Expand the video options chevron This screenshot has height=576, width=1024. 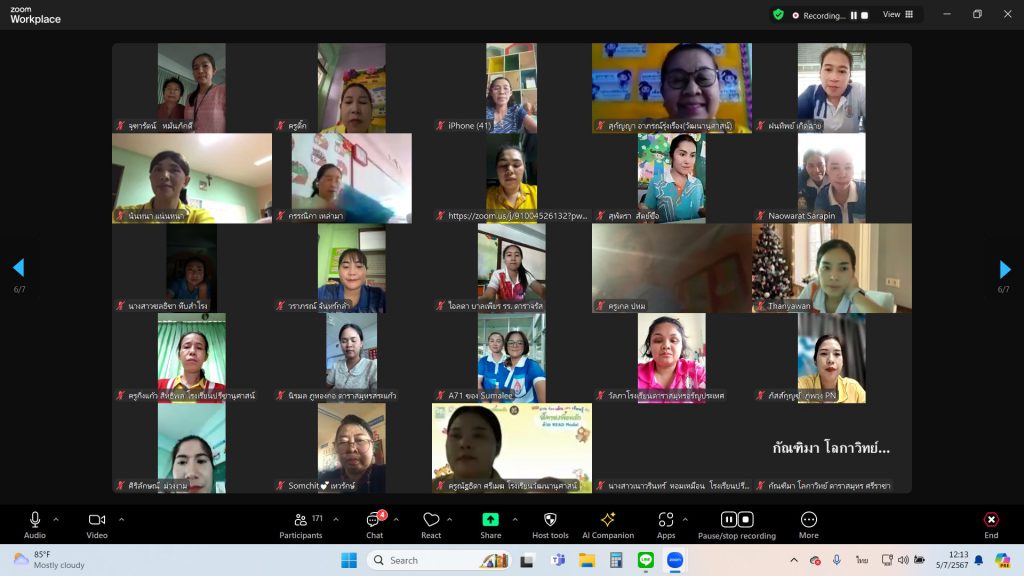point(122,519)
